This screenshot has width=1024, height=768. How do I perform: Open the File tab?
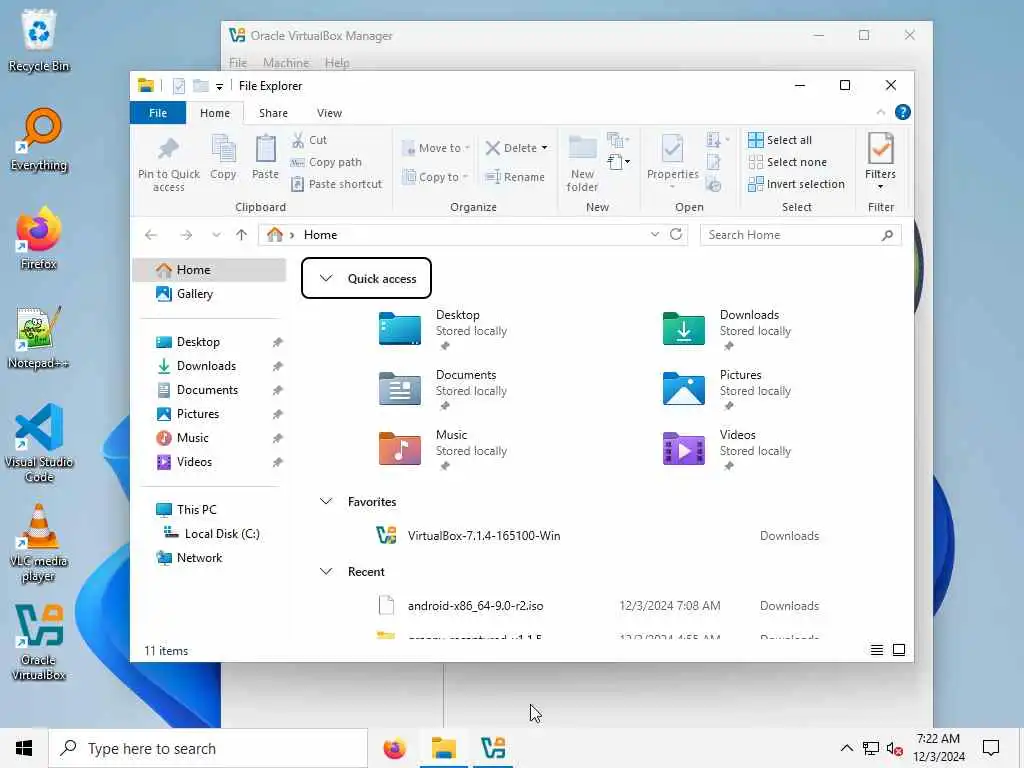coord(158,113)
